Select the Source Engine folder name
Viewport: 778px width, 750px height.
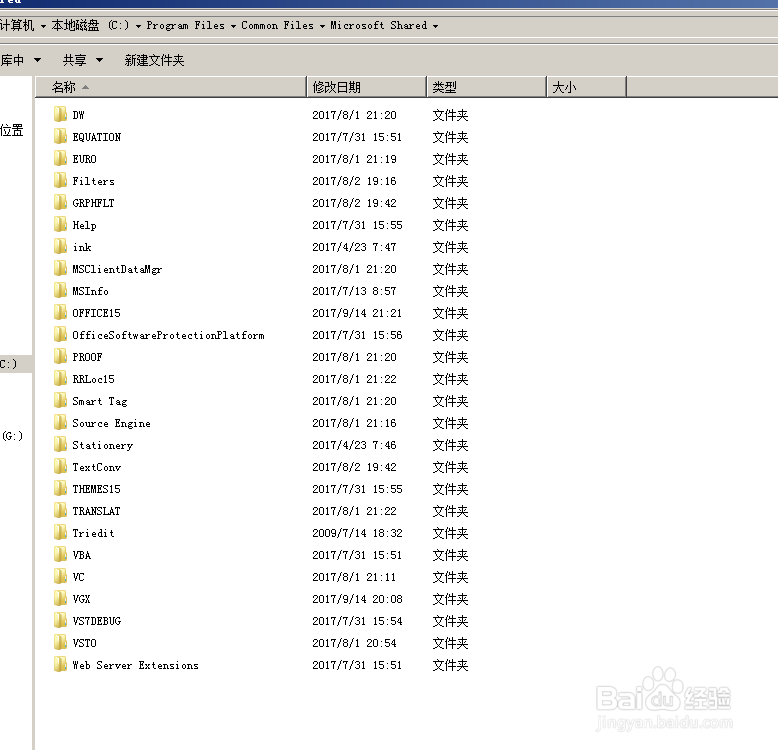pyautogui.click(x=112, y=423)
